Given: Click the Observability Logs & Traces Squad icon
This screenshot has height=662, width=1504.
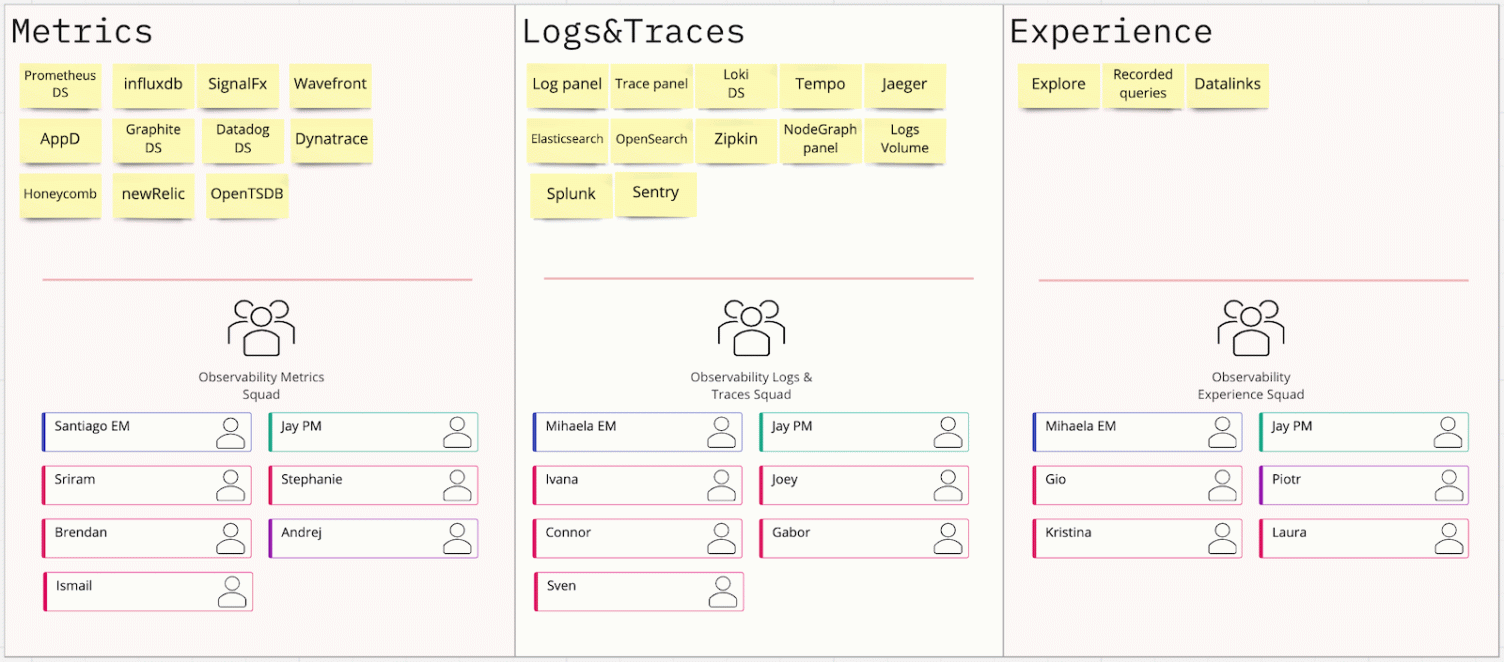Looking at the screenshot, I should point(752,325).
